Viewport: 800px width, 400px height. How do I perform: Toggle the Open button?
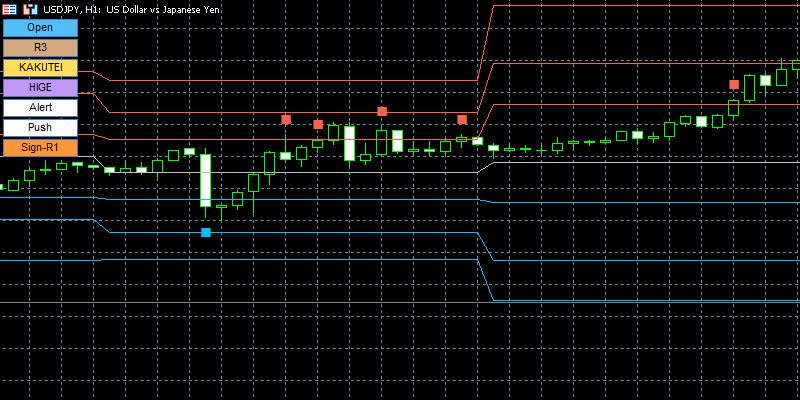point(40,28)
